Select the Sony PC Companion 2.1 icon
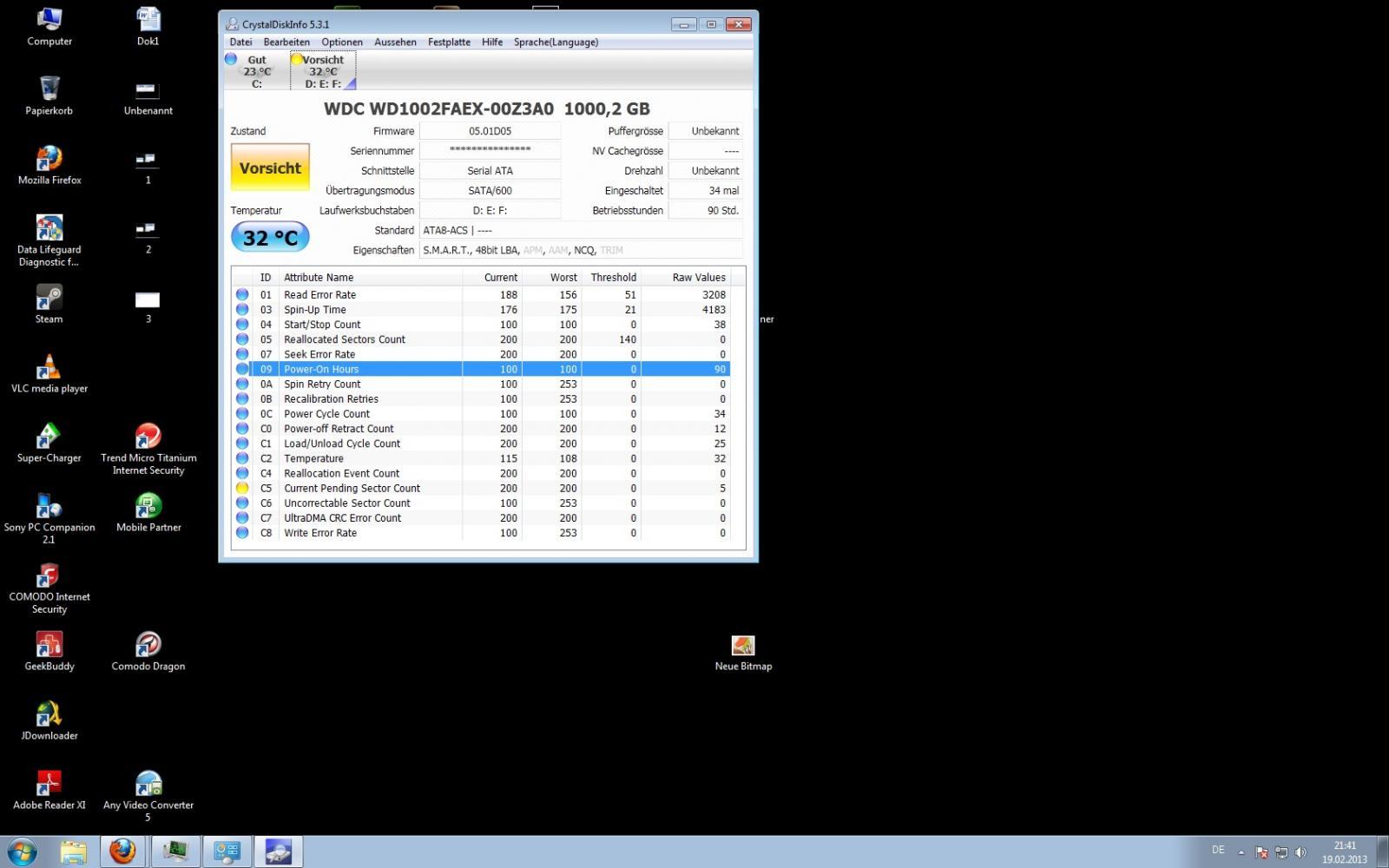This screenshot has height=868, width=1389. (49, 518)
